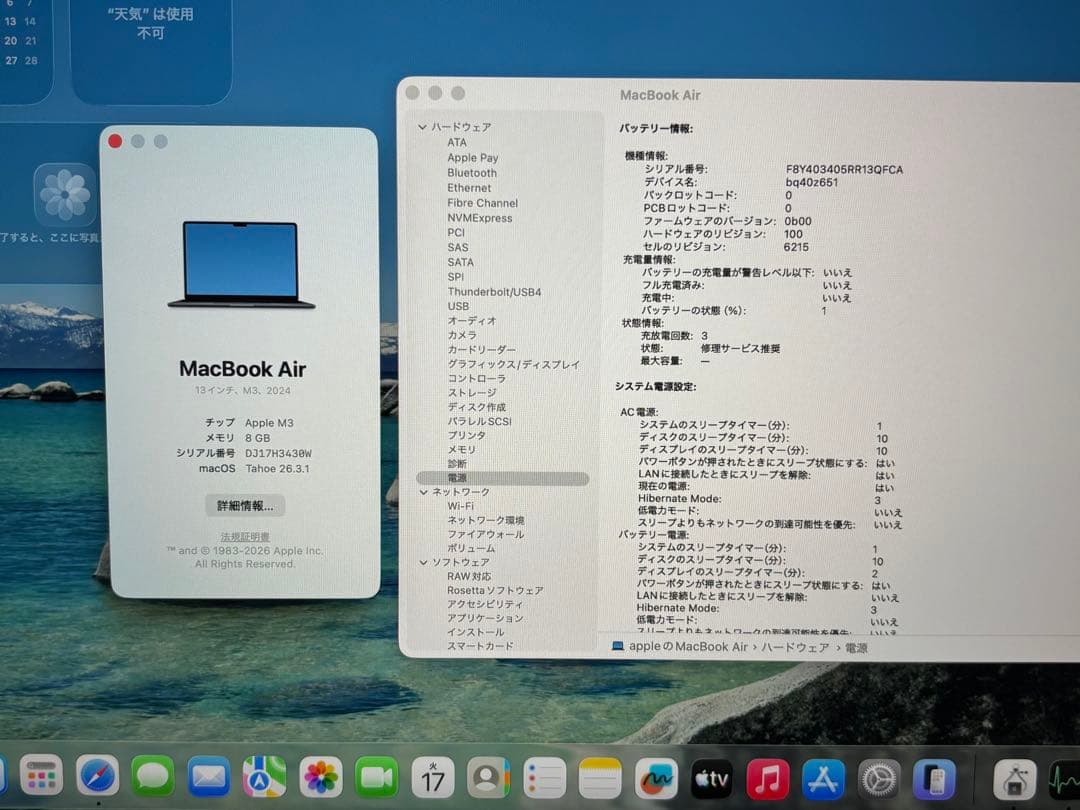The image size is (1080, 810).
Task: Select メモリ in the System Information sidebar
Action: (x=461, y=450)
